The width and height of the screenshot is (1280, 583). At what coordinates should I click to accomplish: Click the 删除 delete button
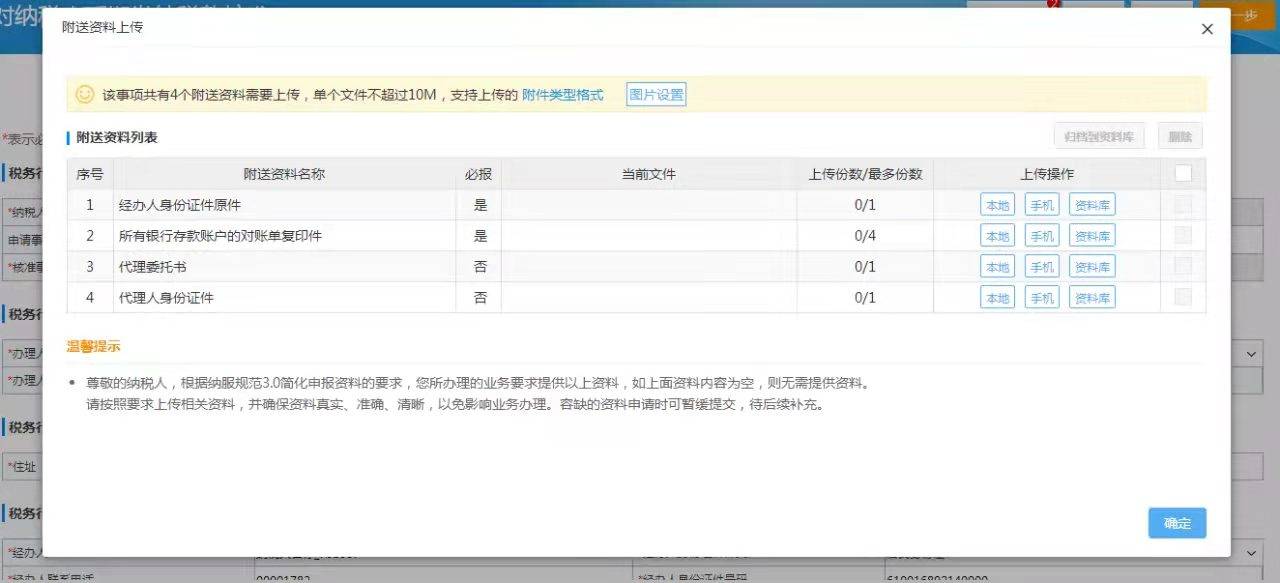point(1179,135)
